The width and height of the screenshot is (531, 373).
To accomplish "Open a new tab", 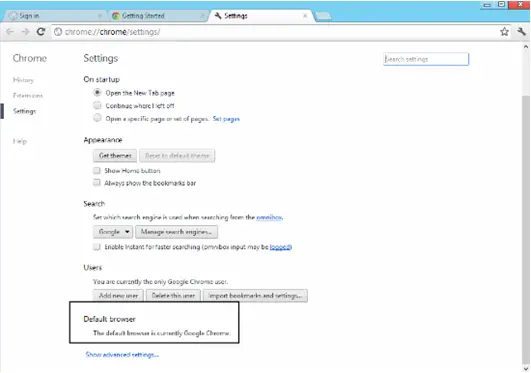I will point(323,16).
